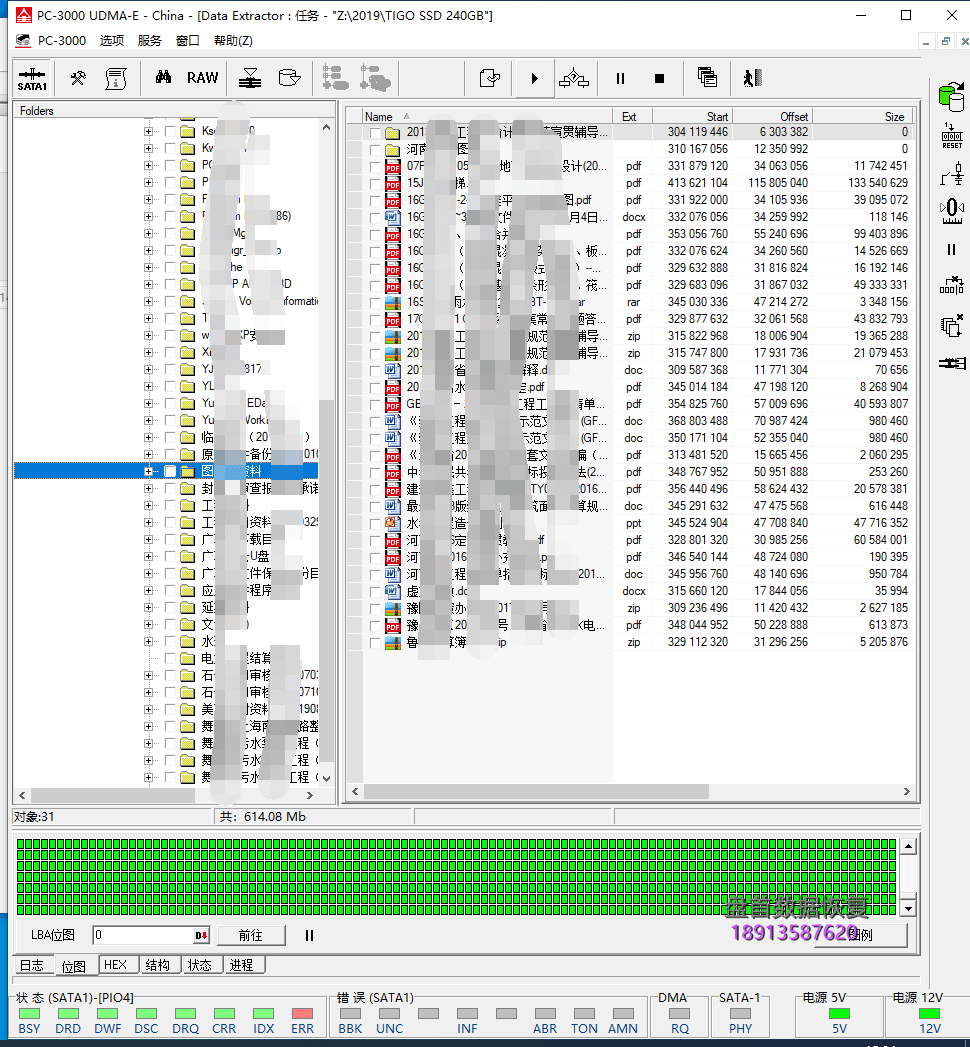The height and width of the screenshot is (1047, 970).
Task: Tick the ppt file sized 47 716 352
Action: coord(375,524)
